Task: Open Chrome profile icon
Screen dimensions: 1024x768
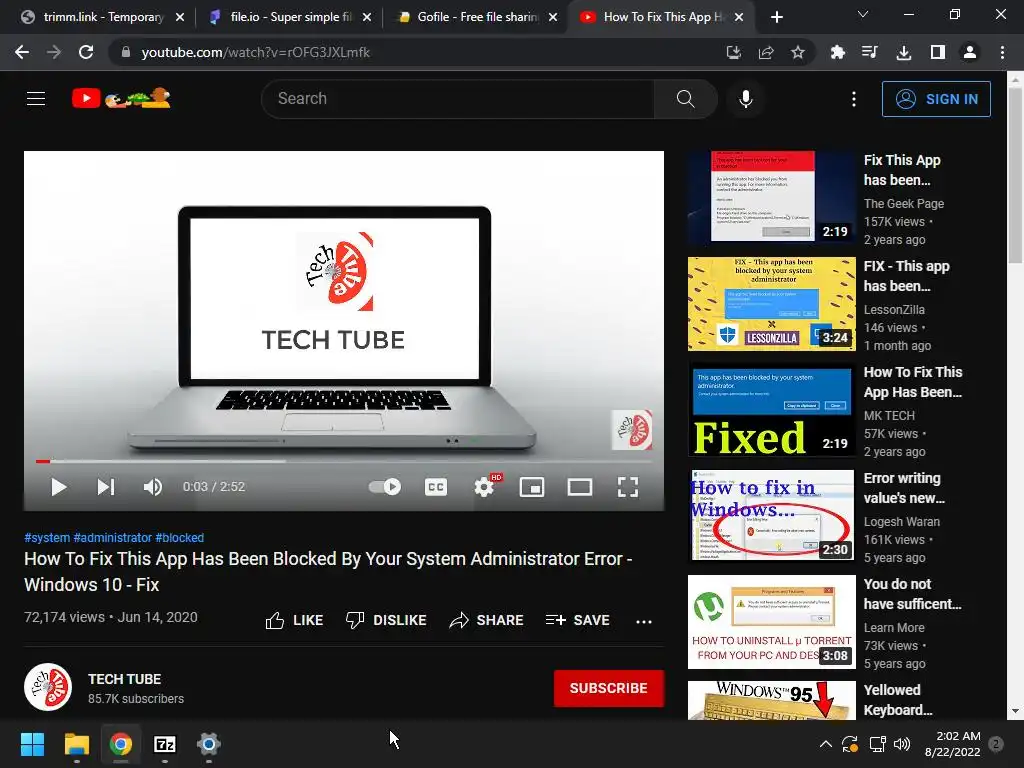Action: click(970, 52)
